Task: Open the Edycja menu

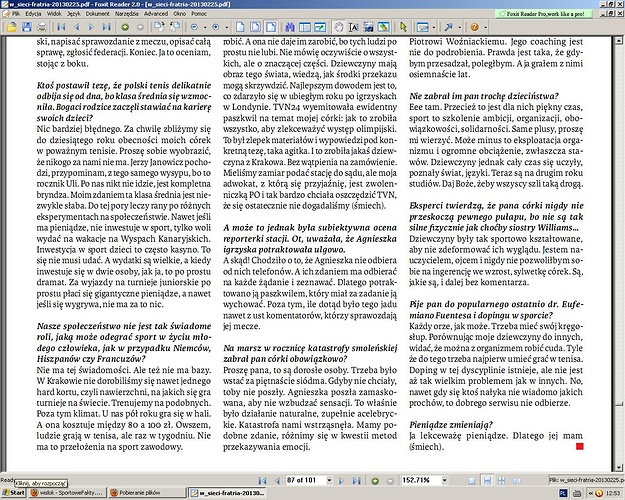Action: (x=33, y=14)
